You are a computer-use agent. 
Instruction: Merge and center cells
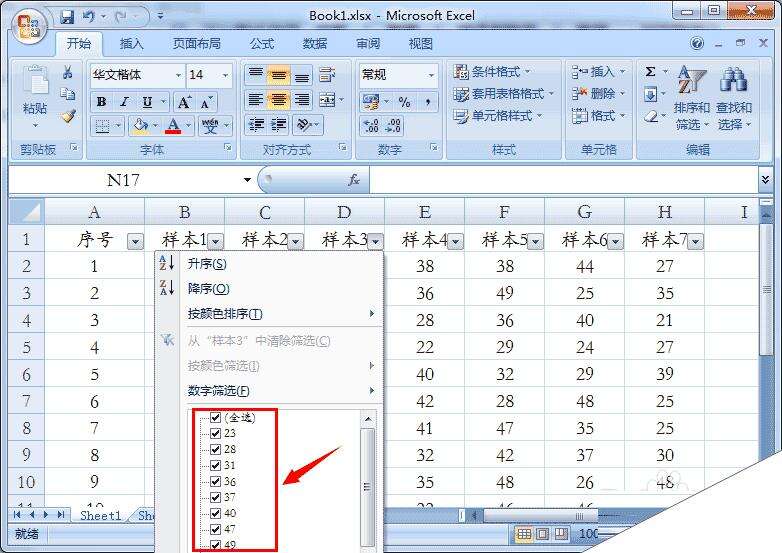327,100
